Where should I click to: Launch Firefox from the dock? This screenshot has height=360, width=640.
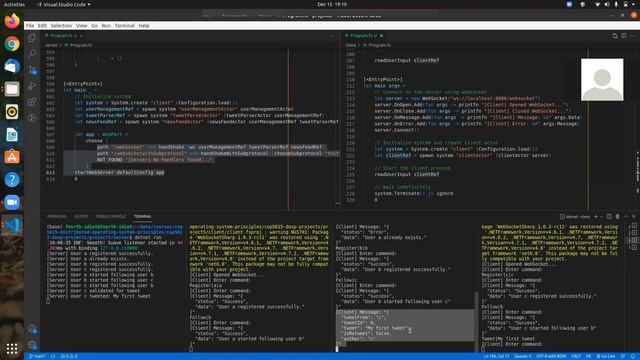tap(12, 21)
